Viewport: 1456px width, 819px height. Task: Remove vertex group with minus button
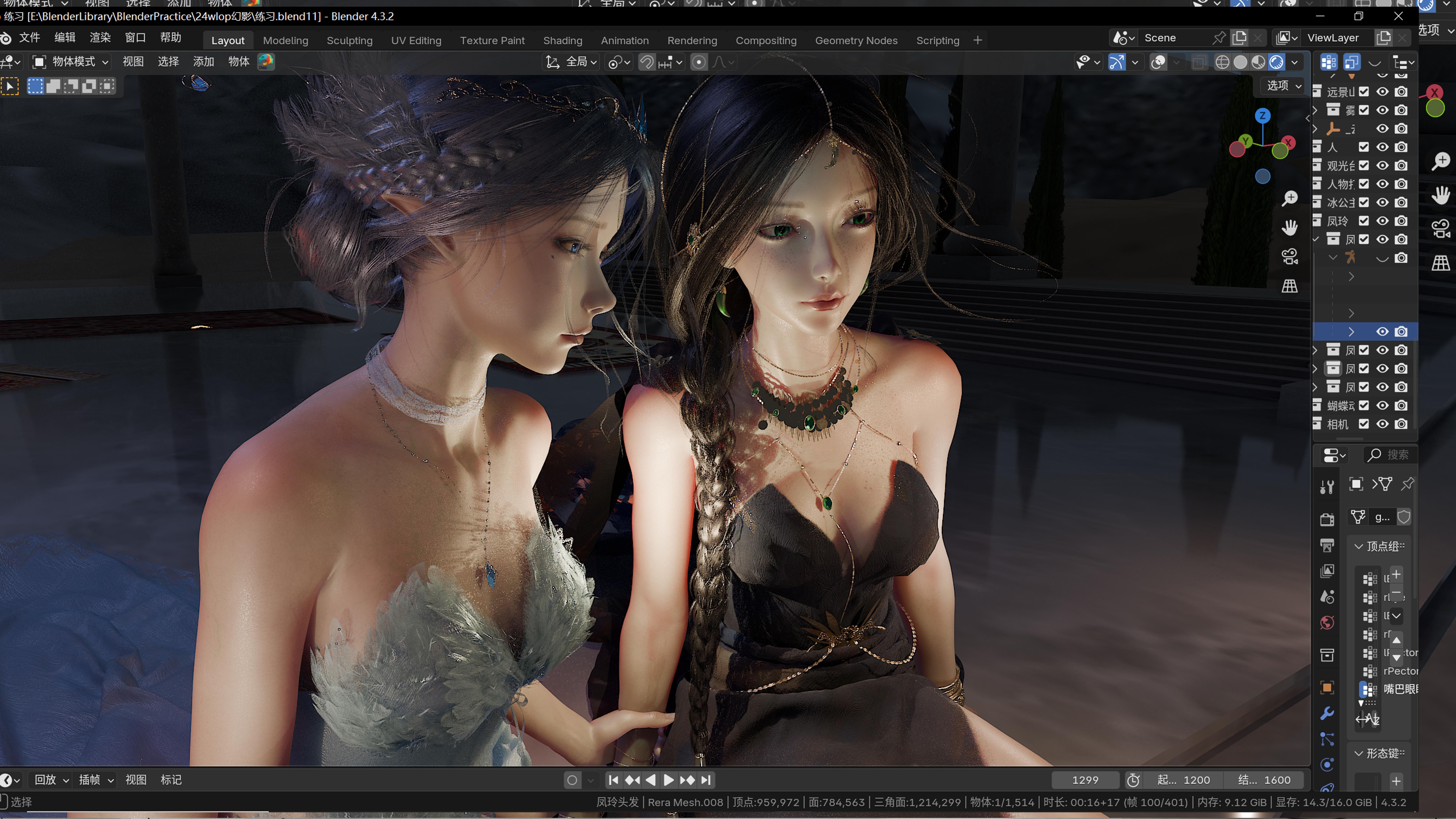pos(1396,592)
